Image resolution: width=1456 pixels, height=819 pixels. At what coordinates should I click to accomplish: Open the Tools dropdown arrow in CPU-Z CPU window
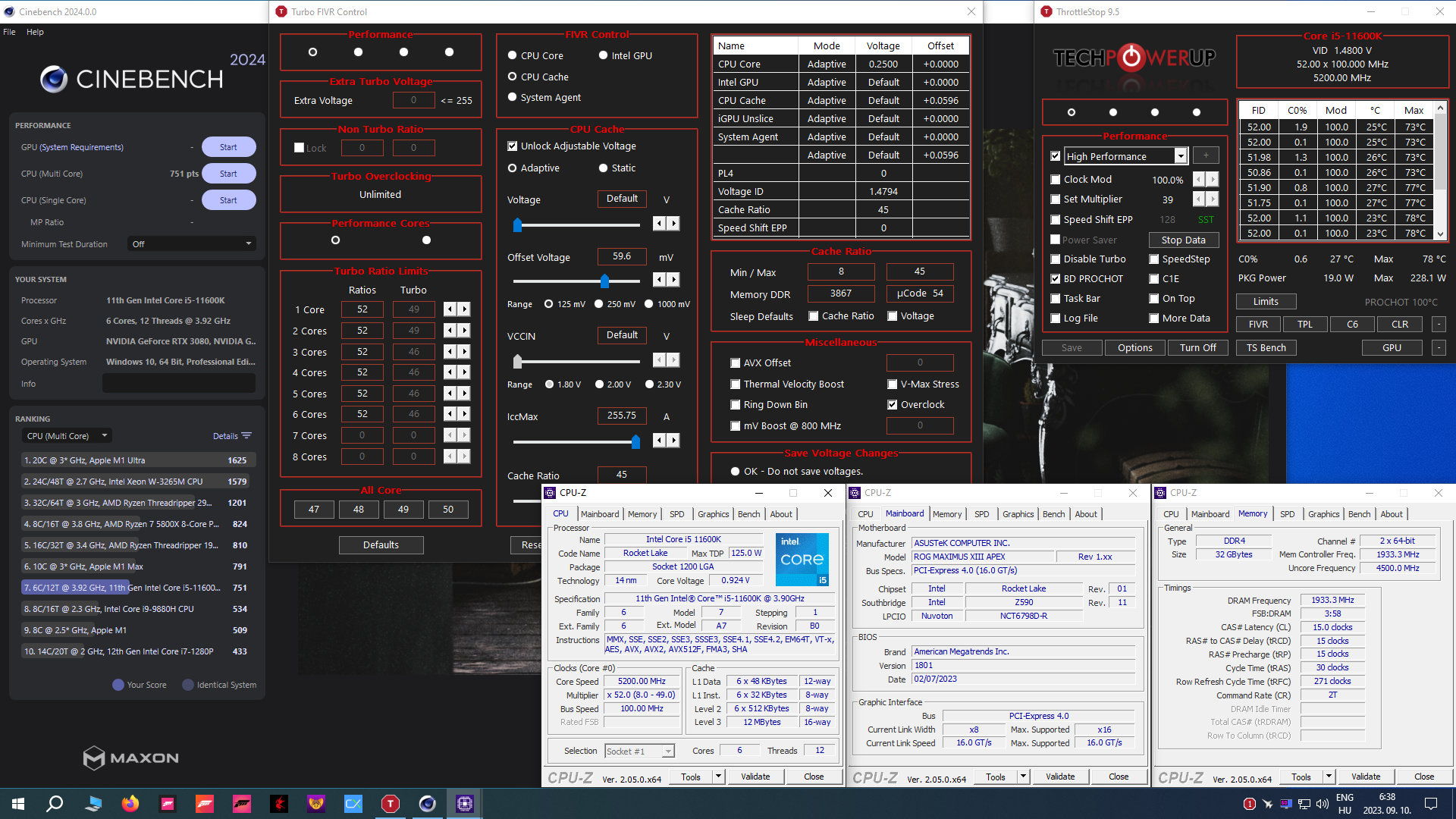(718, 777)
